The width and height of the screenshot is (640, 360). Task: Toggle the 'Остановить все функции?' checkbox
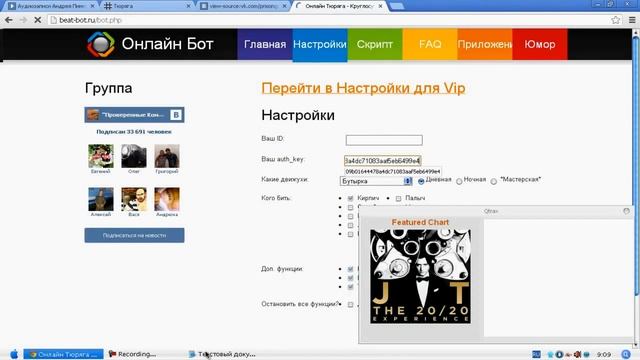(350, 304)
